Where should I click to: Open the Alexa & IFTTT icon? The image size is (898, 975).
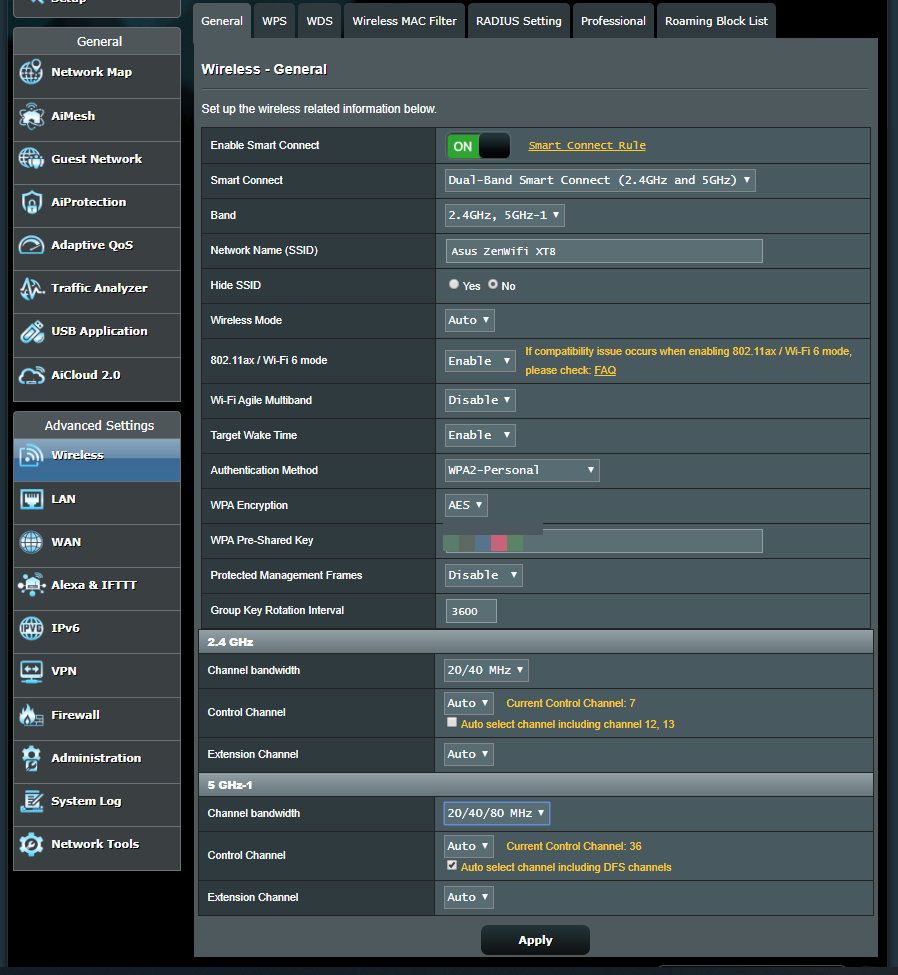31,585
